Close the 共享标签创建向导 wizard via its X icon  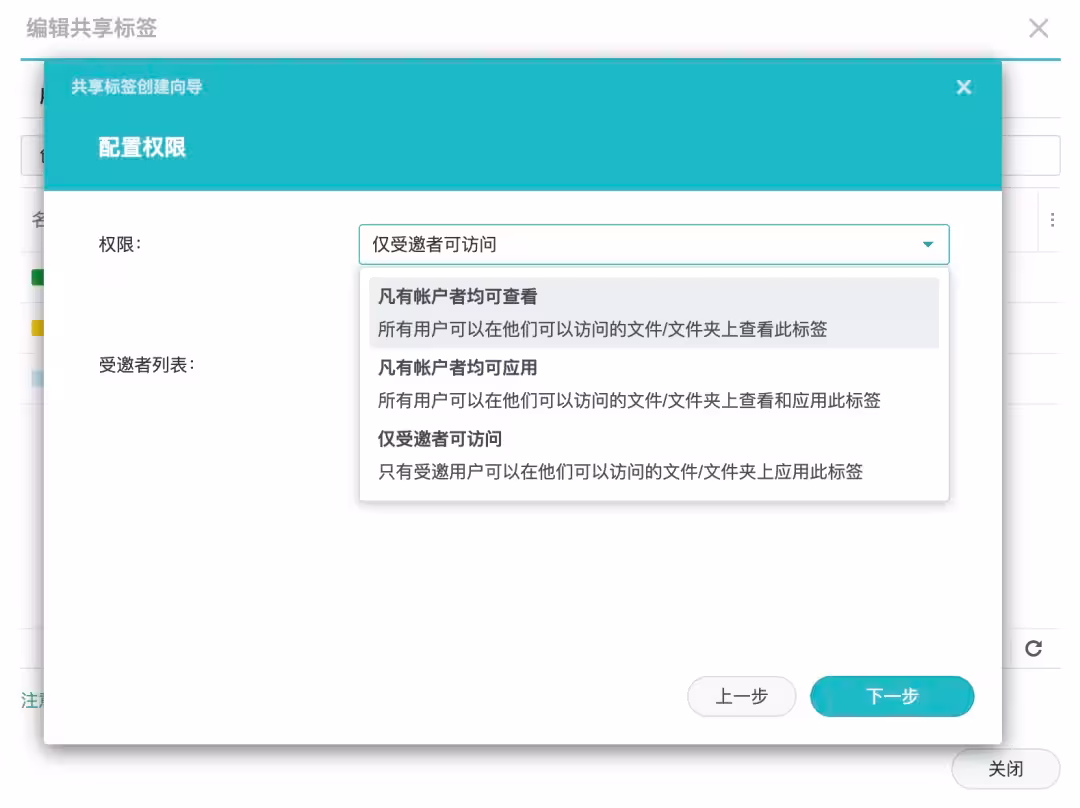963,87
